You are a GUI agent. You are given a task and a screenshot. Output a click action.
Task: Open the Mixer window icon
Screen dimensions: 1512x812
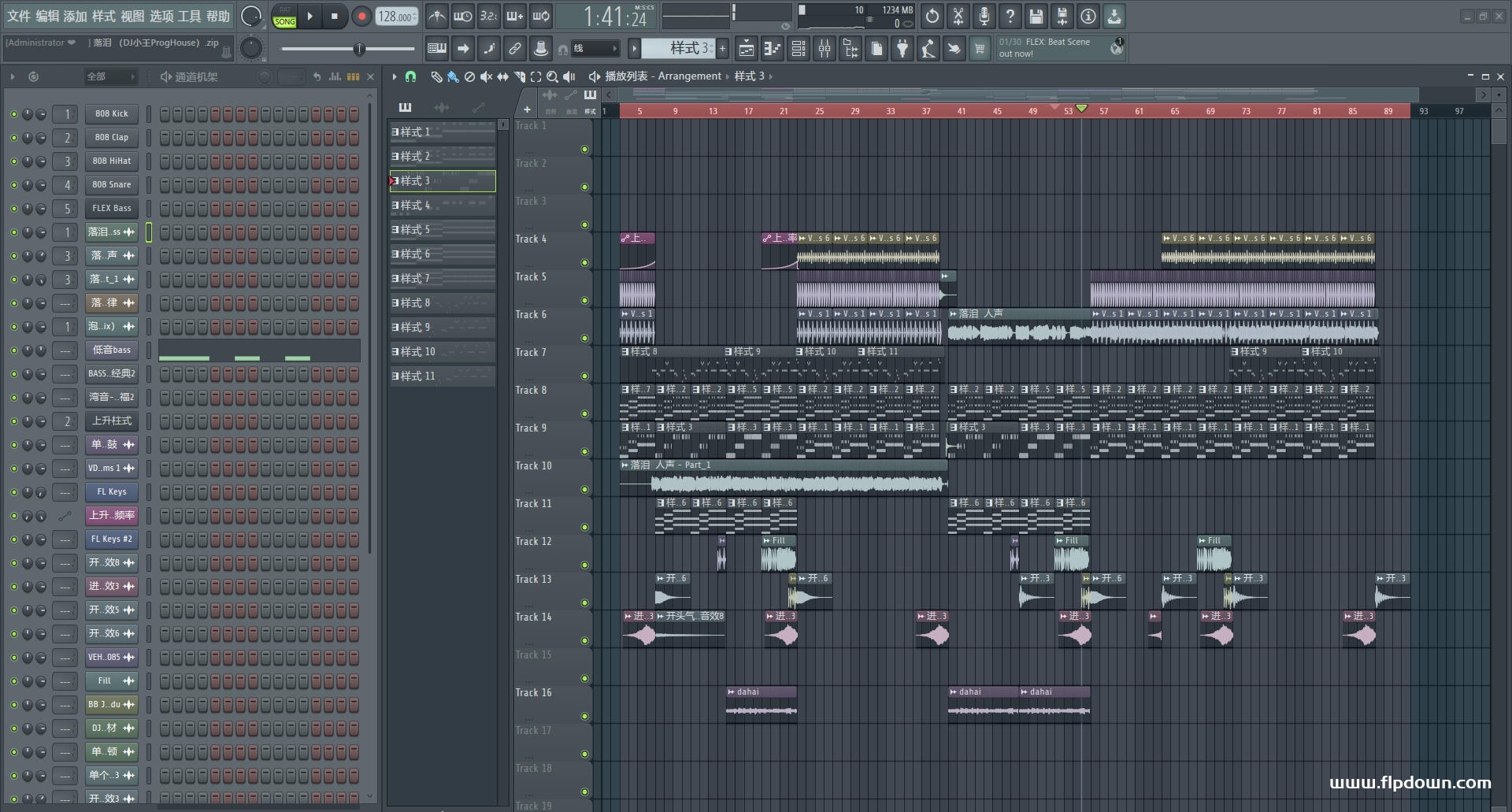pos(824,49)
